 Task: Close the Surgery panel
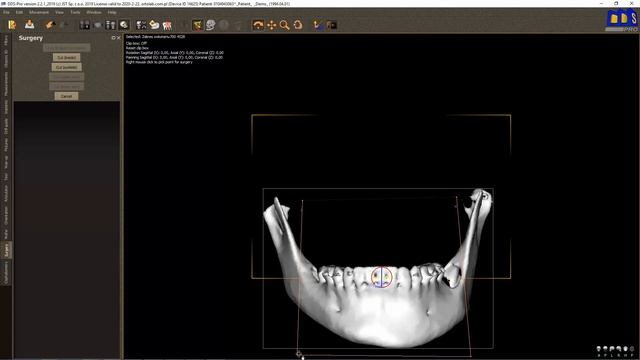119,38
